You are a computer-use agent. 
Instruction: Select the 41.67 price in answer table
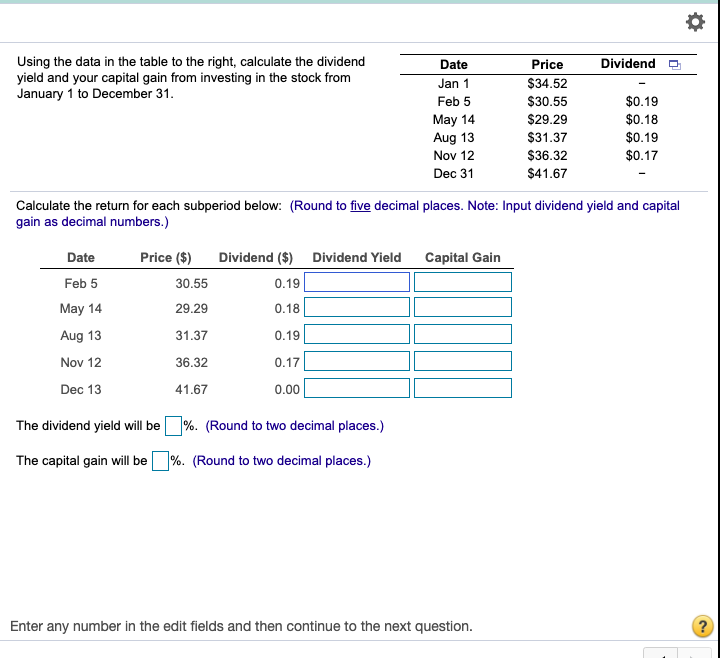point(191,390)
